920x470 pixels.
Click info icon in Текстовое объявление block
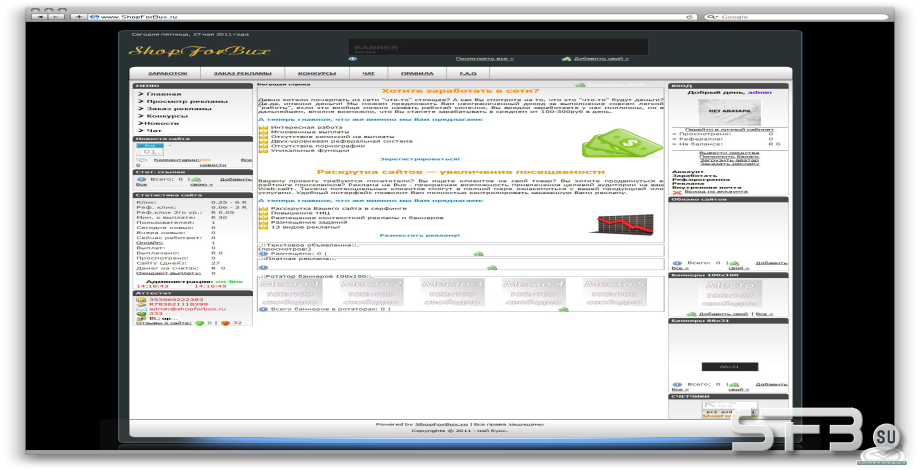pos(263,254)
